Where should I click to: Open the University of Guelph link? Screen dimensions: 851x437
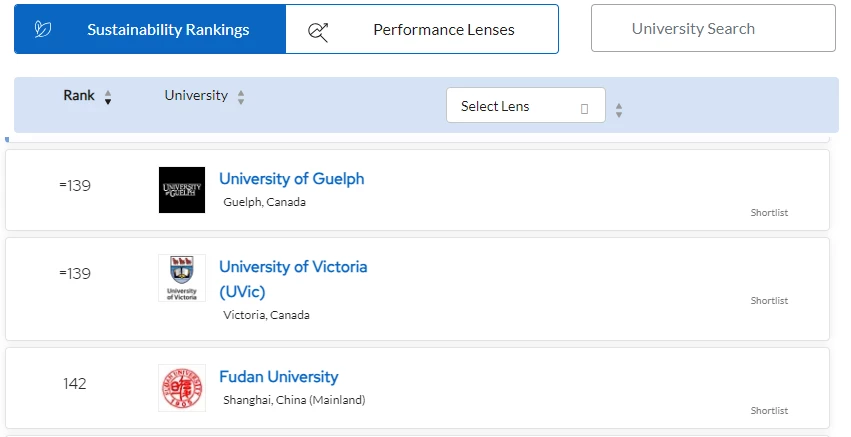click(x=291, y=179)
